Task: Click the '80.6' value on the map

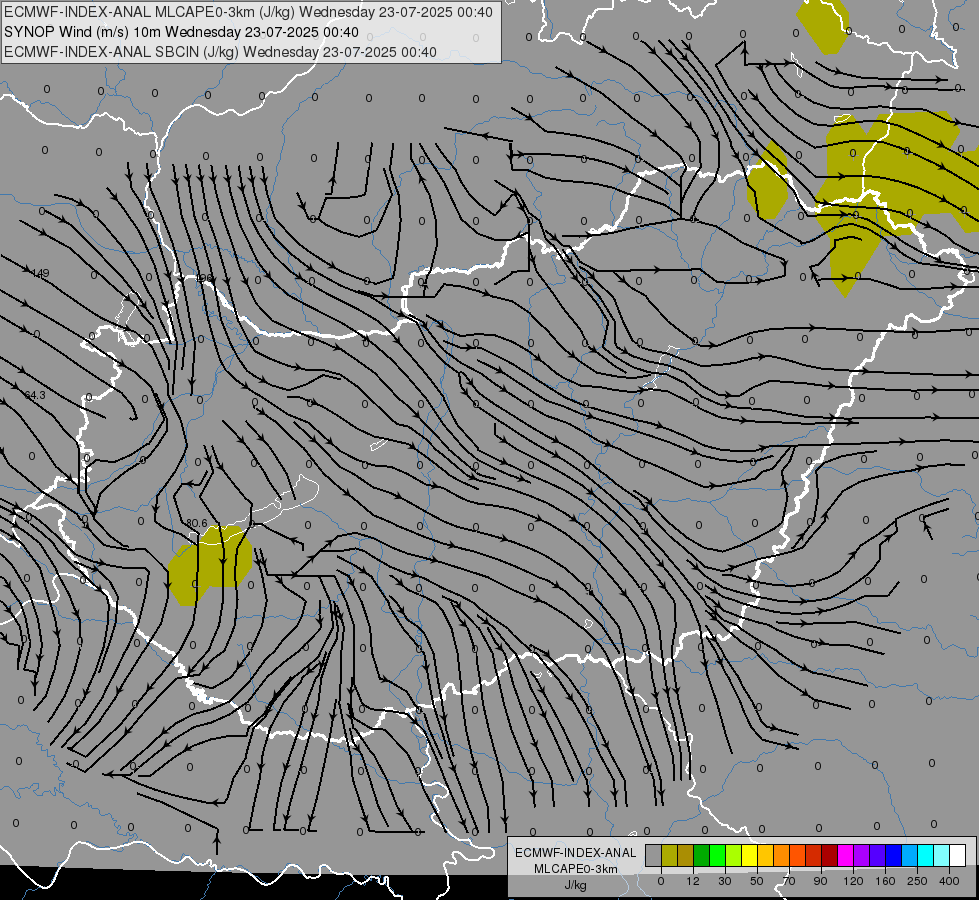Action: (x=197, y=523)
